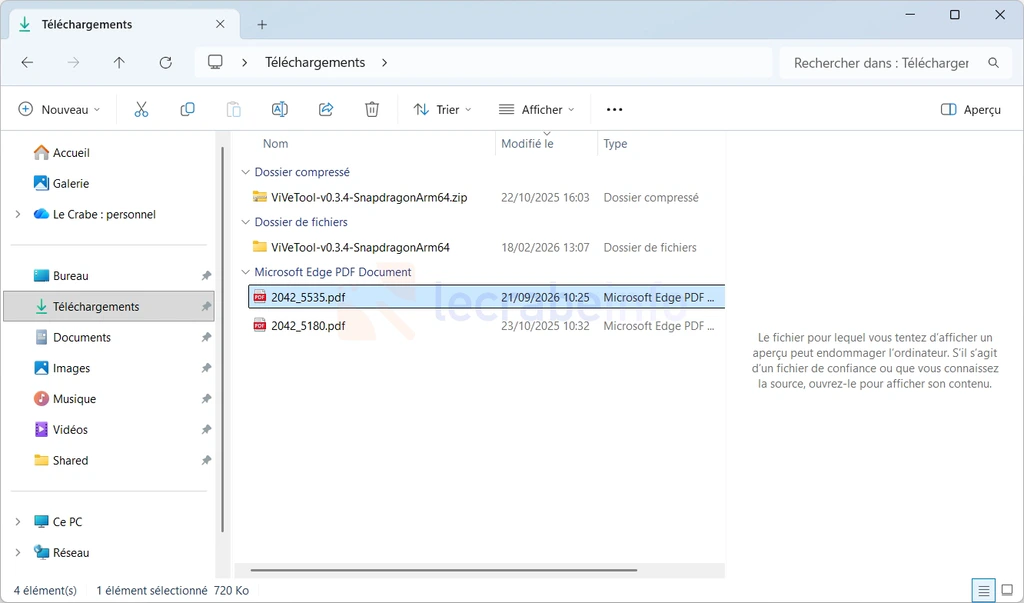Open the Trier sort dropdown
The height and width of the screenshot is (603, 1024).
click(x=442, y=110)
